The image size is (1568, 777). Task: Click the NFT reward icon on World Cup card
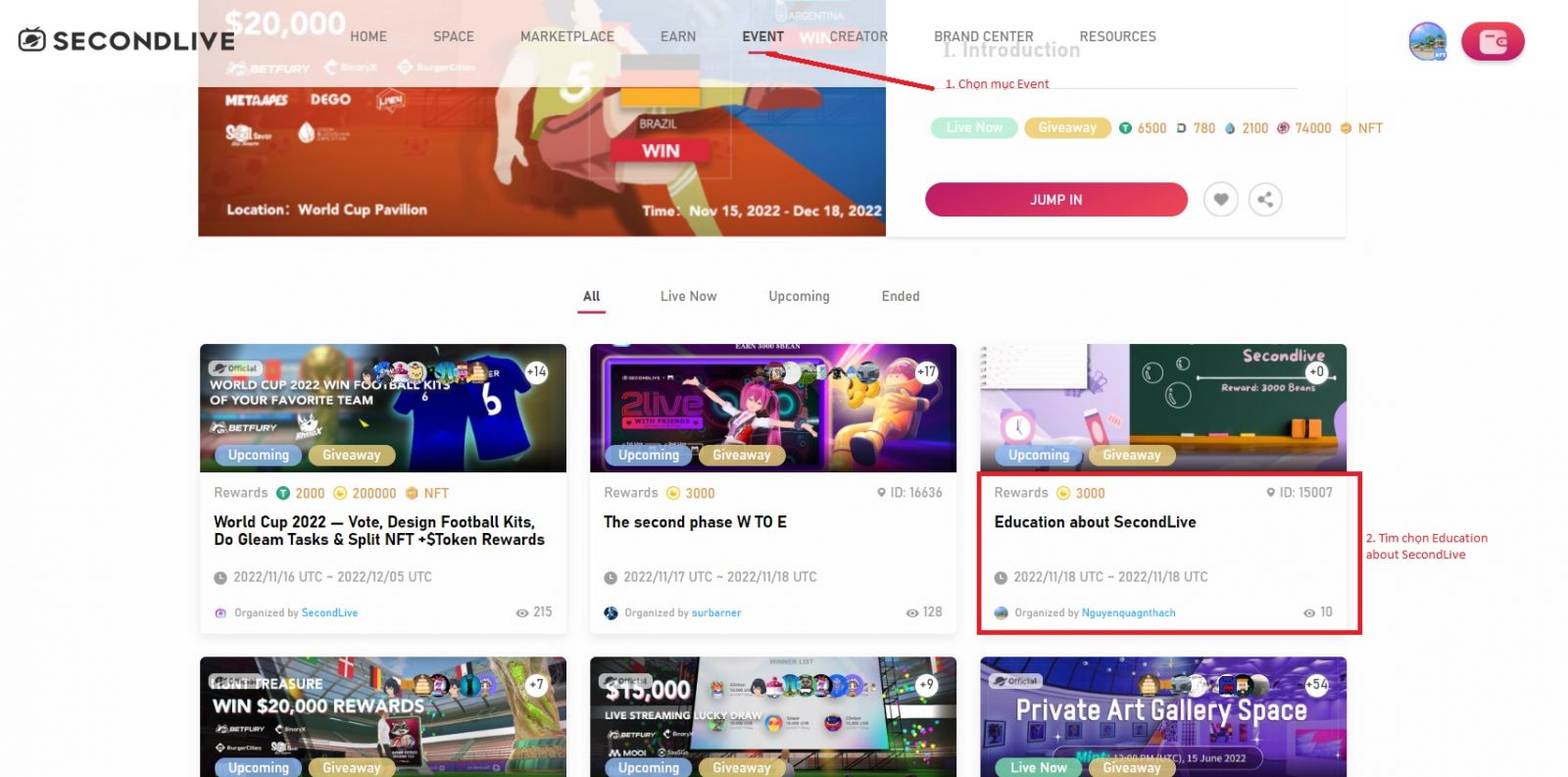pos(413,493)
